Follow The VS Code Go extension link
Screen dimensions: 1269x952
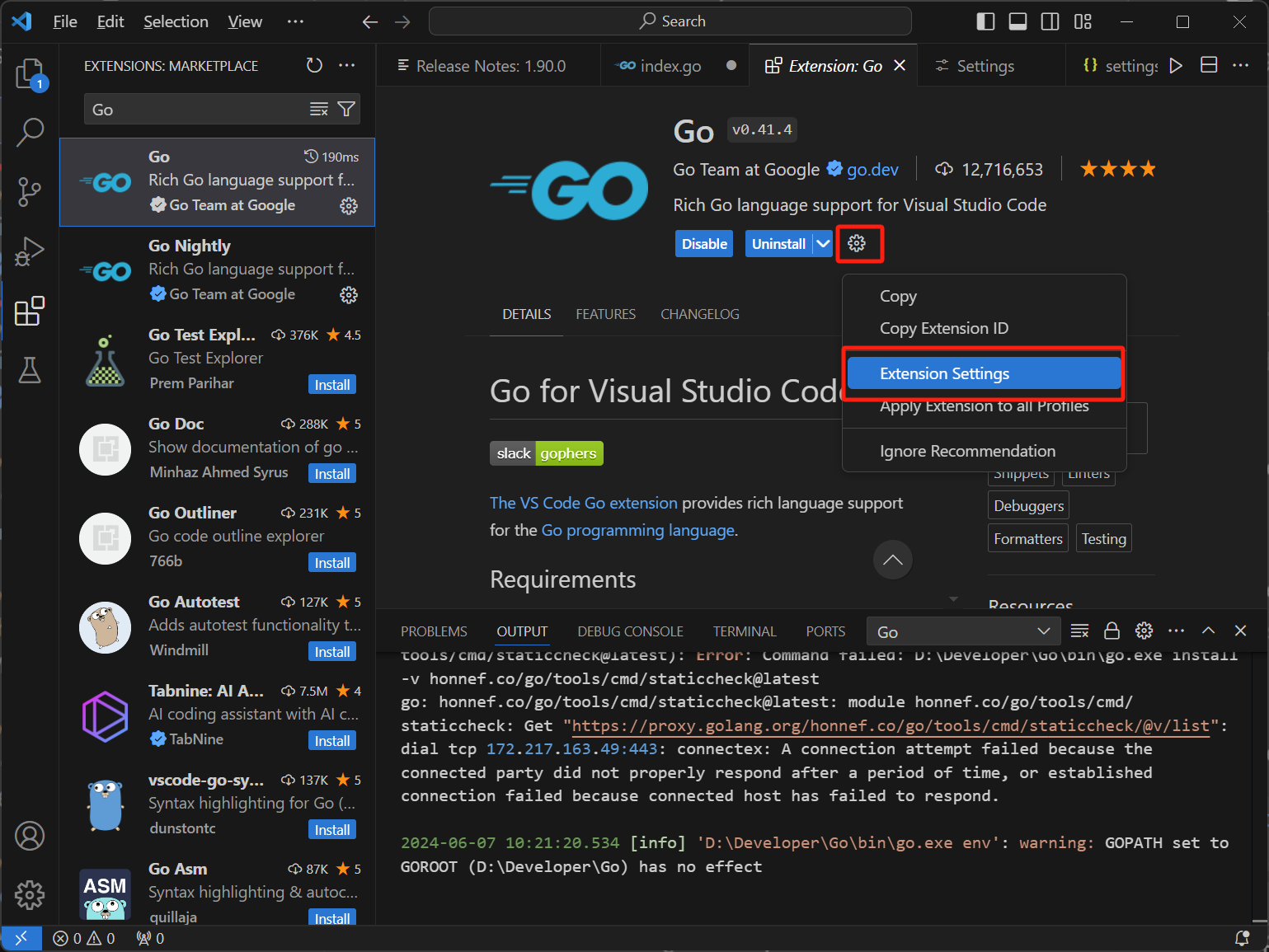584,503
